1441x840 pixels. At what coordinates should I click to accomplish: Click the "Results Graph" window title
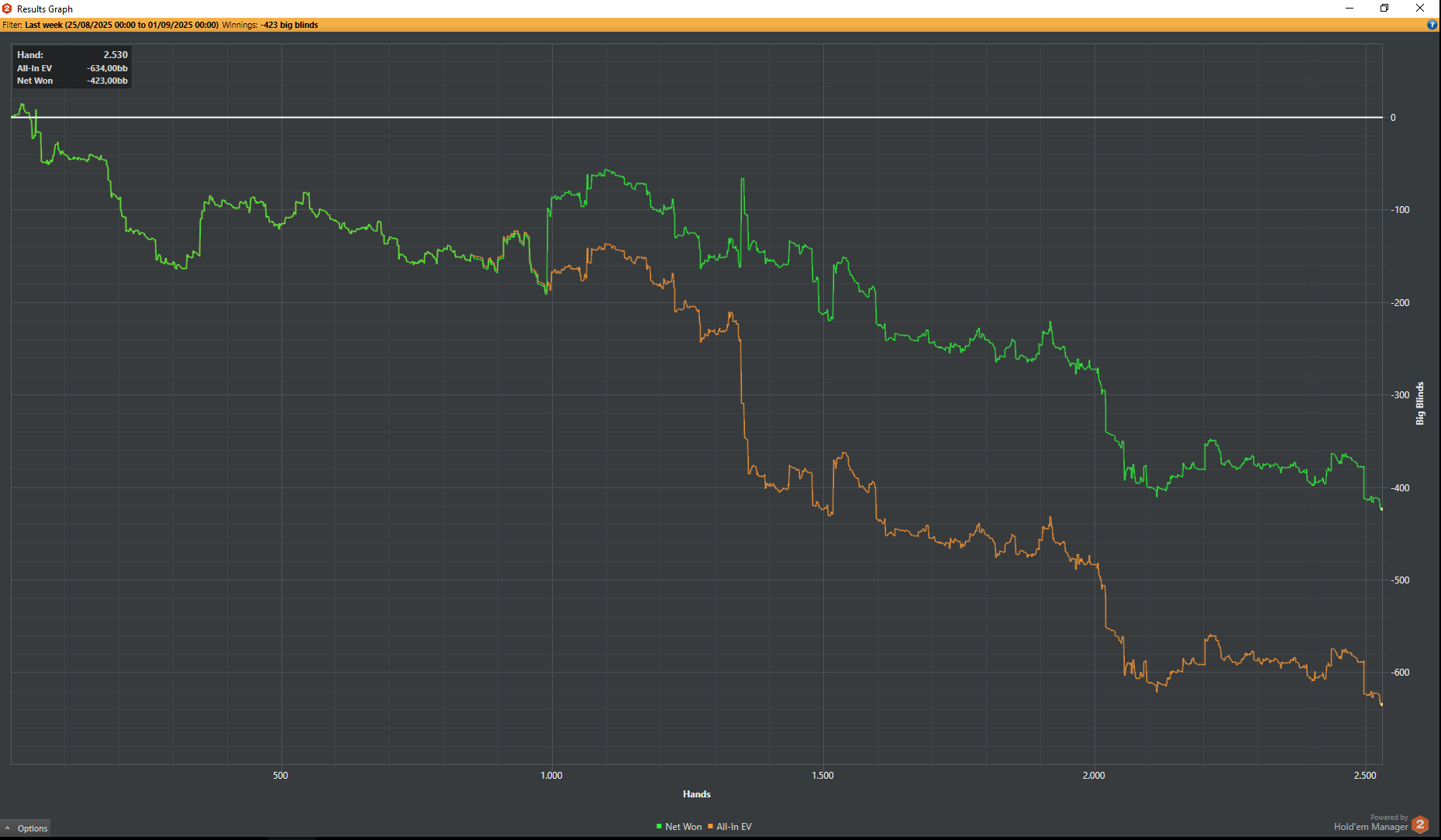[45, 9]
